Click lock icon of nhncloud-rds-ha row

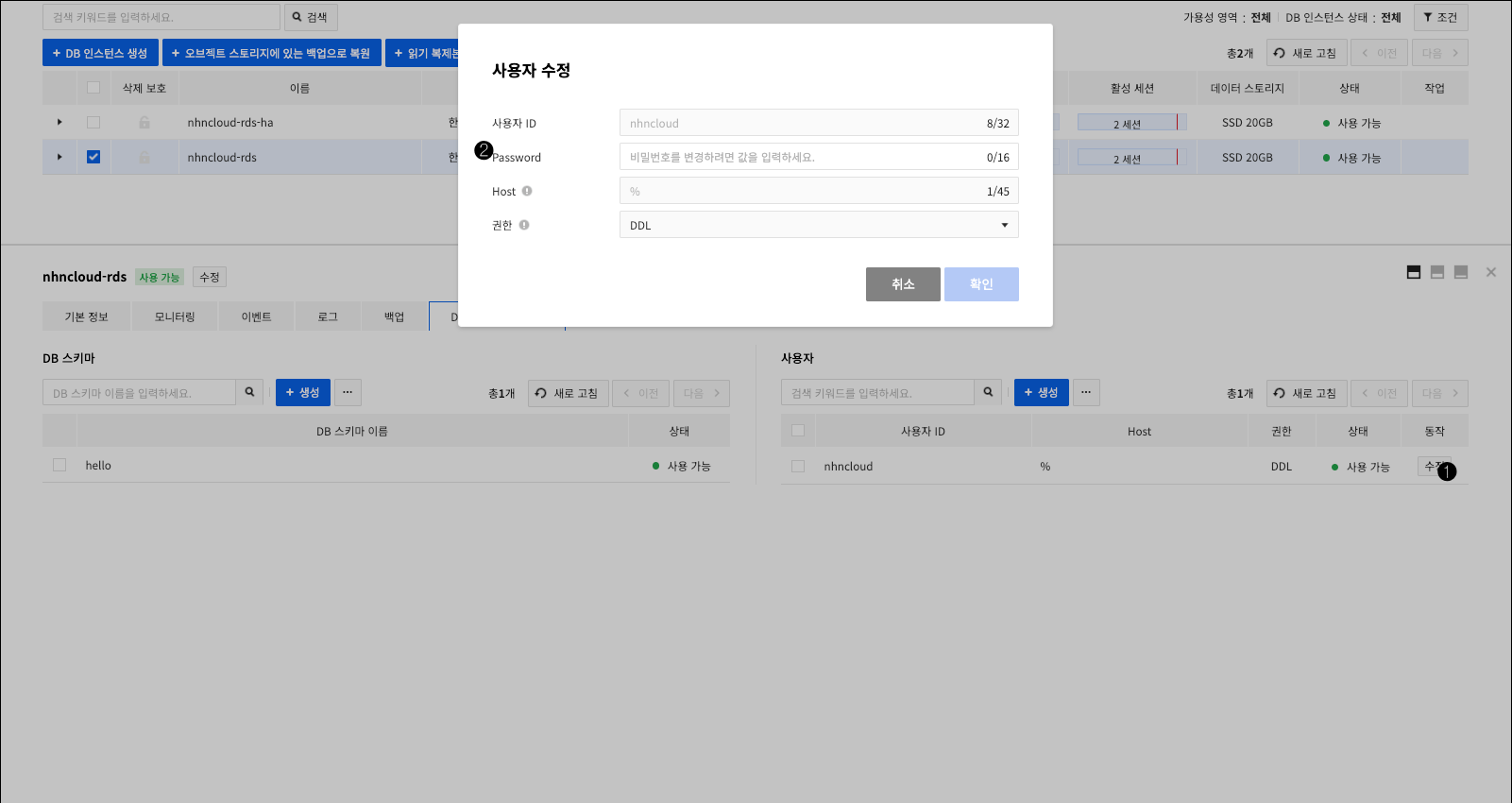click(x=144, y=122)
